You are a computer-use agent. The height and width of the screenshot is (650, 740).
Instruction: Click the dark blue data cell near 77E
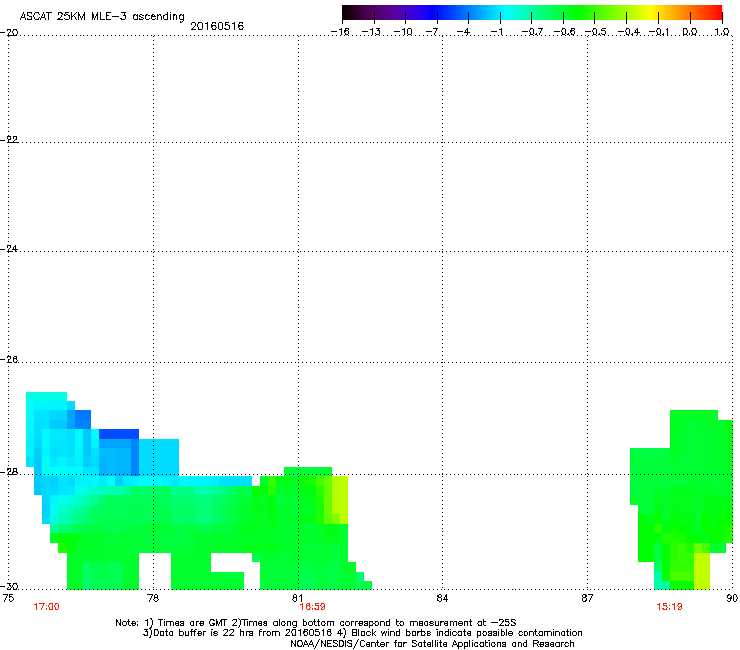tap(118, 434)
